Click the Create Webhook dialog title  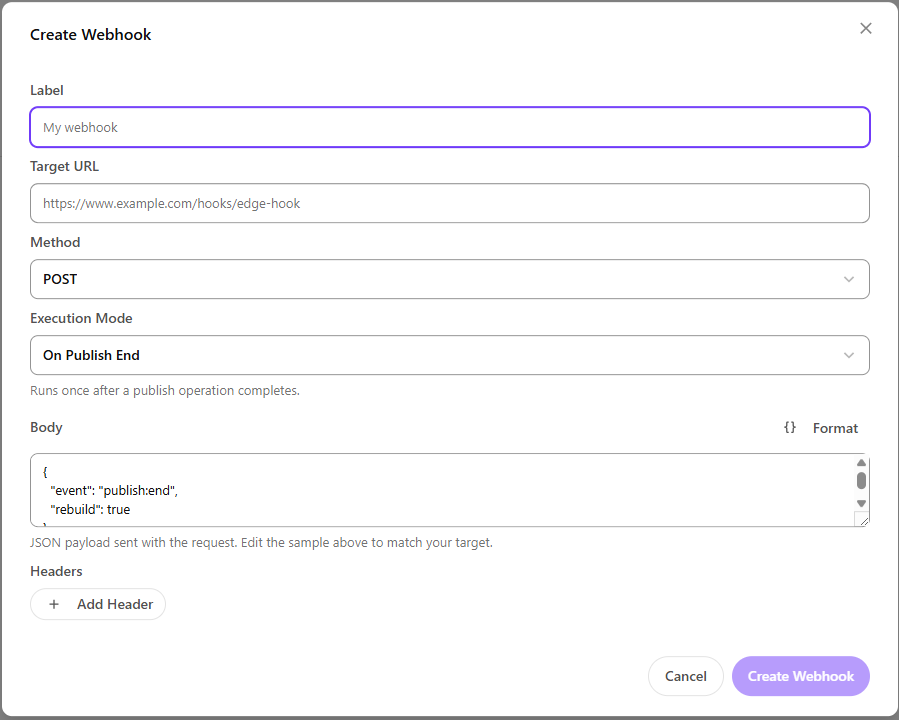pyautogui.click(x=91, y=35)
